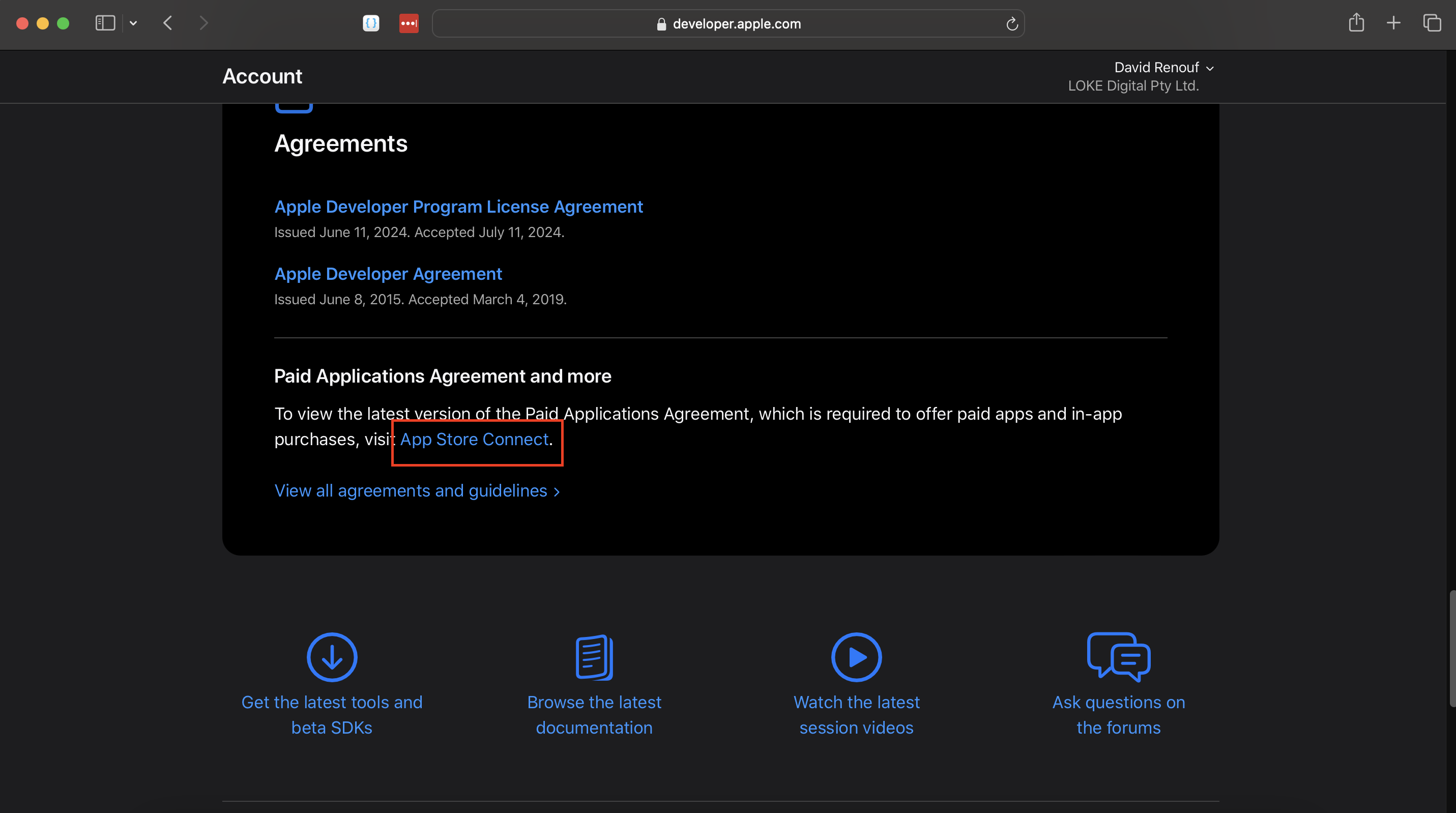The image size is (1456, 813).
Task: Browse the latest documentation link
Action: click(x=594, y=715)
